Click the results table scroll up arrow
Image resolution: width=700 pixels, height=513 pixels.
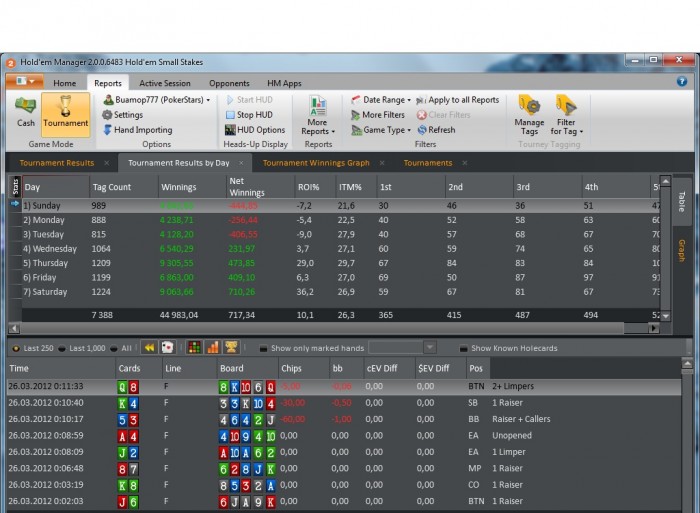click(666, 181)
